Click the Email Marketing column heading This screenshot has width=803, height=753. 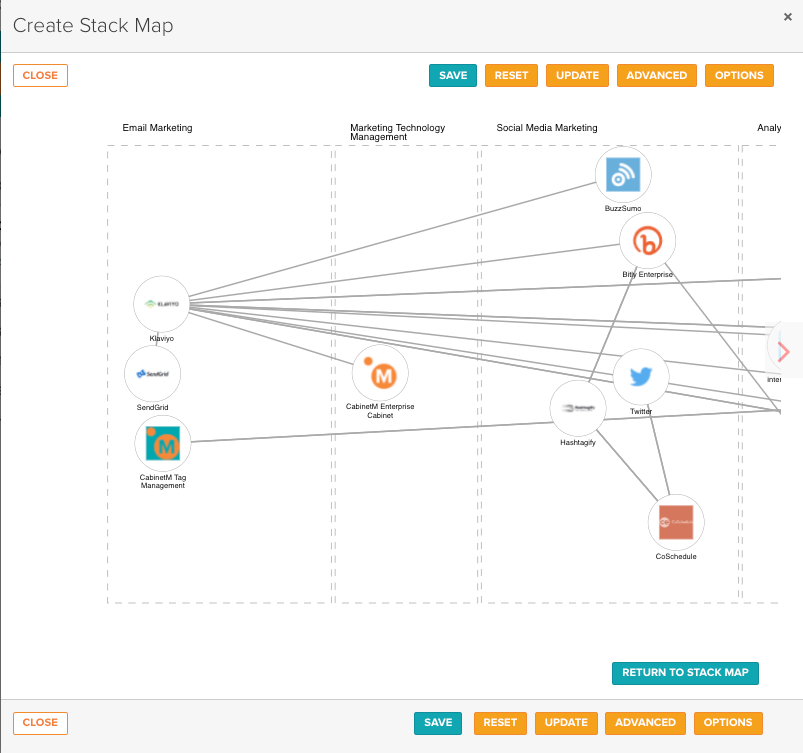pyautogui.click(x=157, y=128)
